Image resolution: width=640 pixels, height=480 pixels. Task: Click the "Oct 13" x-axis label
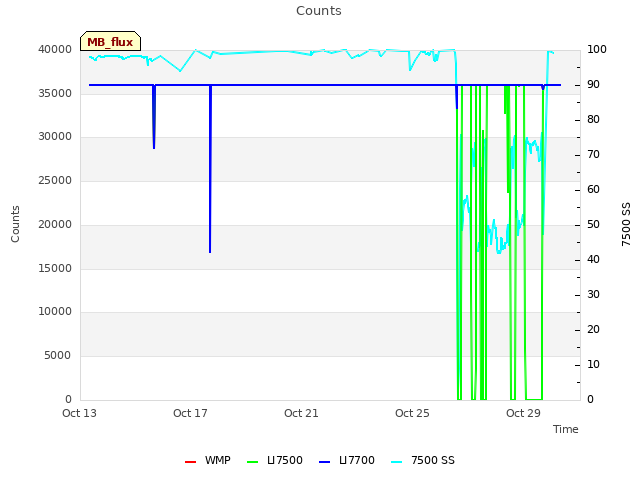[80, 413]
